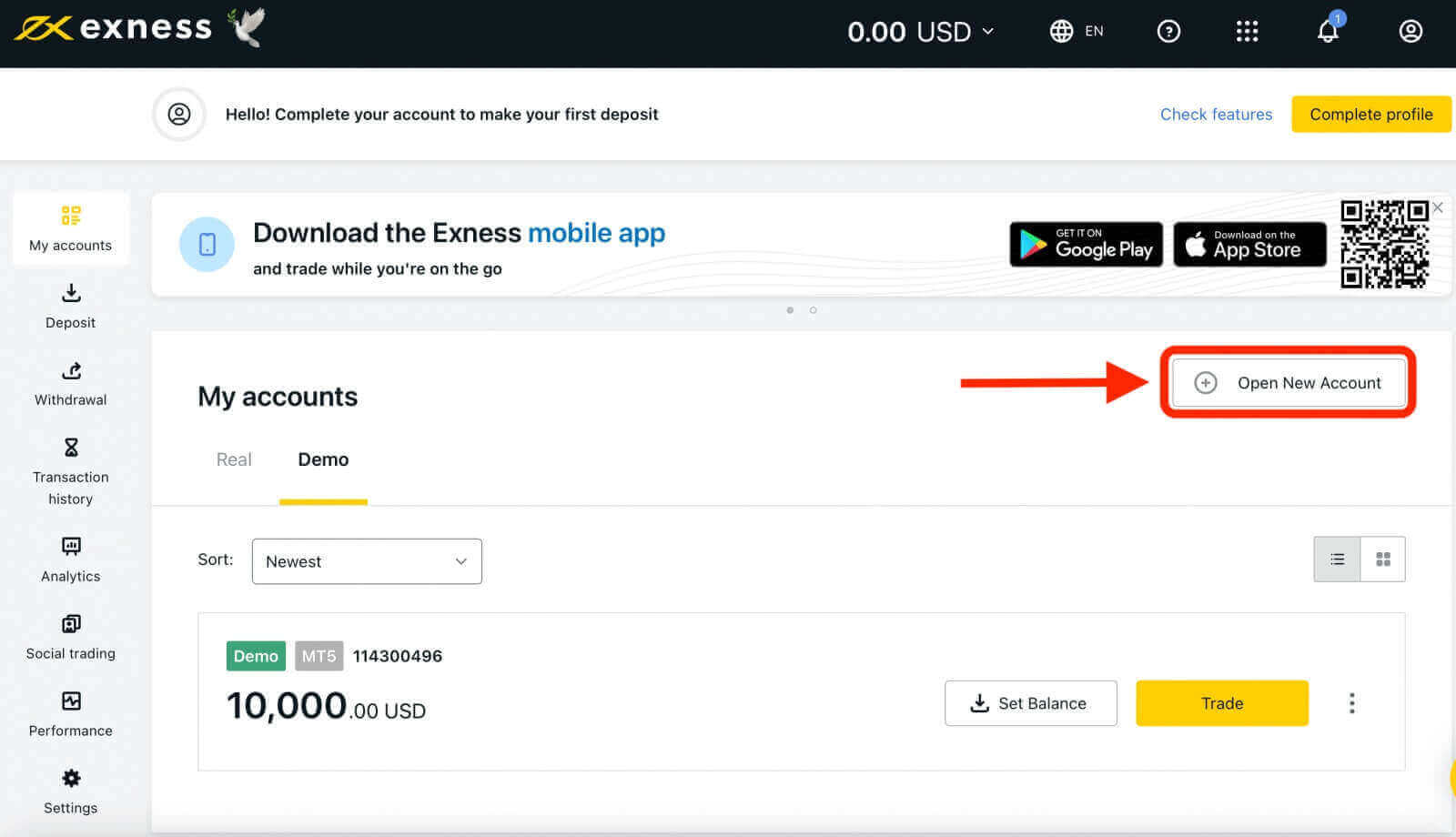Open the Analytics sidebar icon
This screenshot has height=837, width=1456.
[71, 546]
